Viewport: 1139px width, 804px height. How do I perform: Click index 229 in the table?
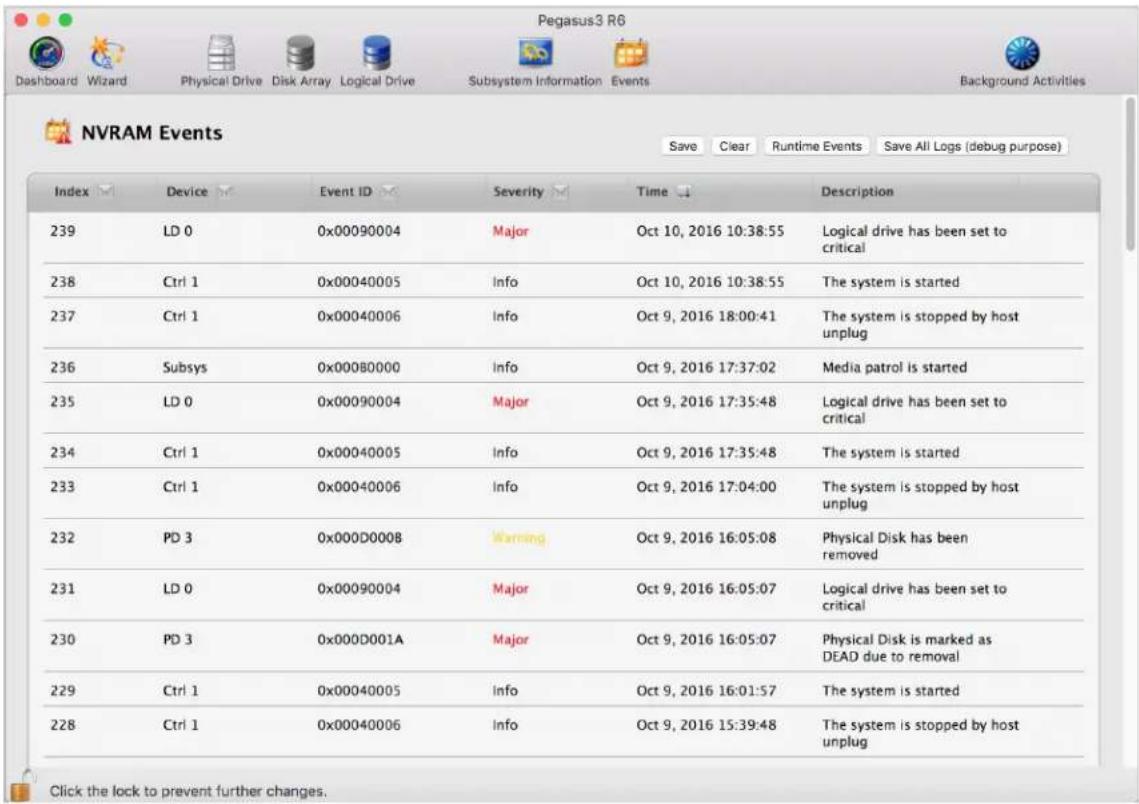click(62, 691)
